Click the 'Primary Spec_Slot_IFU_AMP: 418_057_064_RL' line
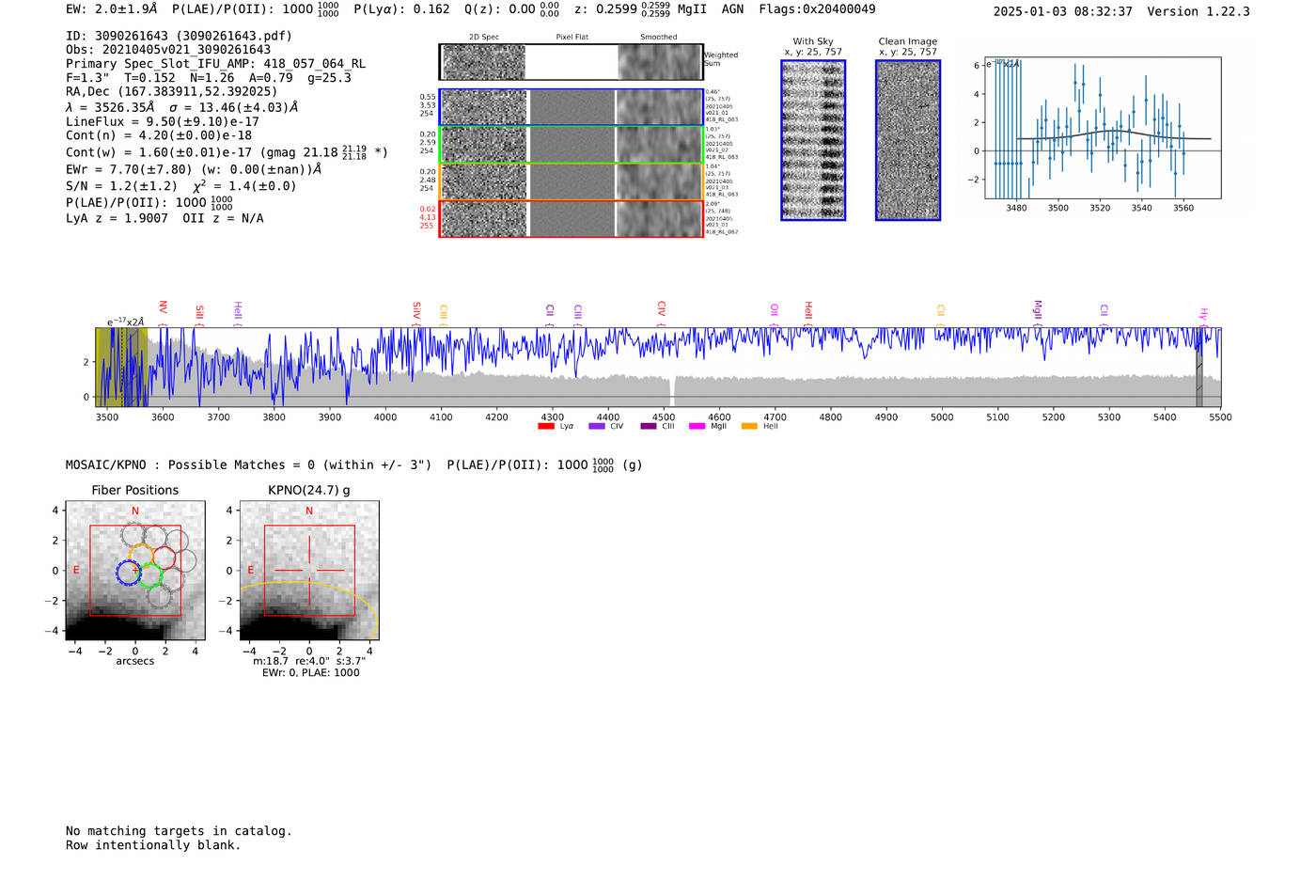Image resolution: width=1316 pixels, height=896 pixels. (x=216, y=64)
